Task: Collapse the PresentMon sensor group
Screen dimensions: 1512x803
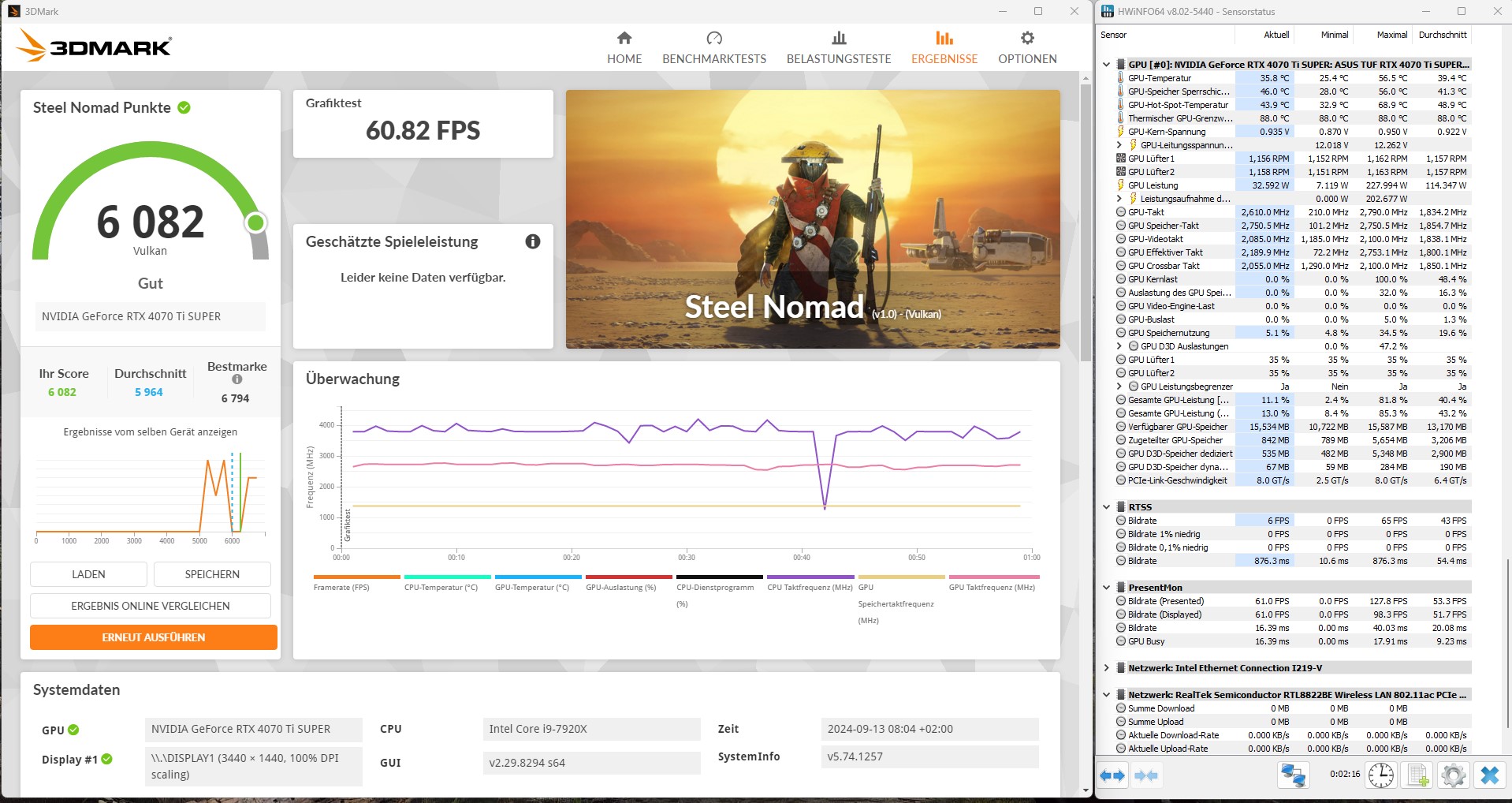Action: 1106,588
